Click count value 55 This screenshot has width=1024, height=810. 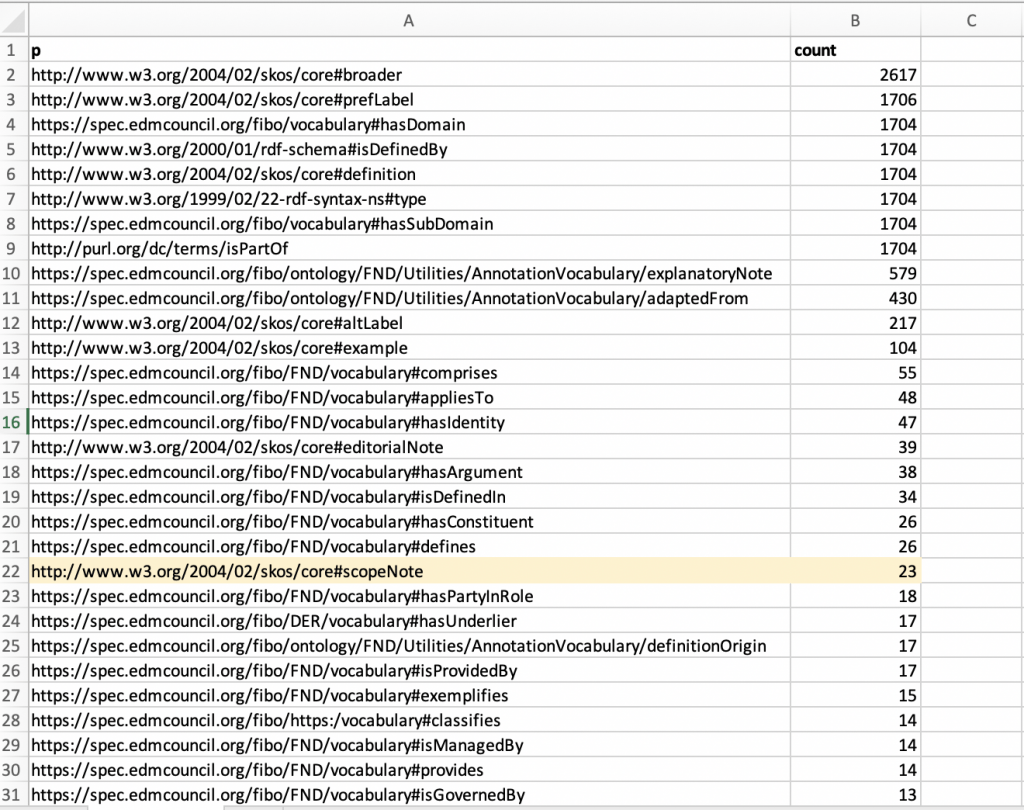(856, 373)
